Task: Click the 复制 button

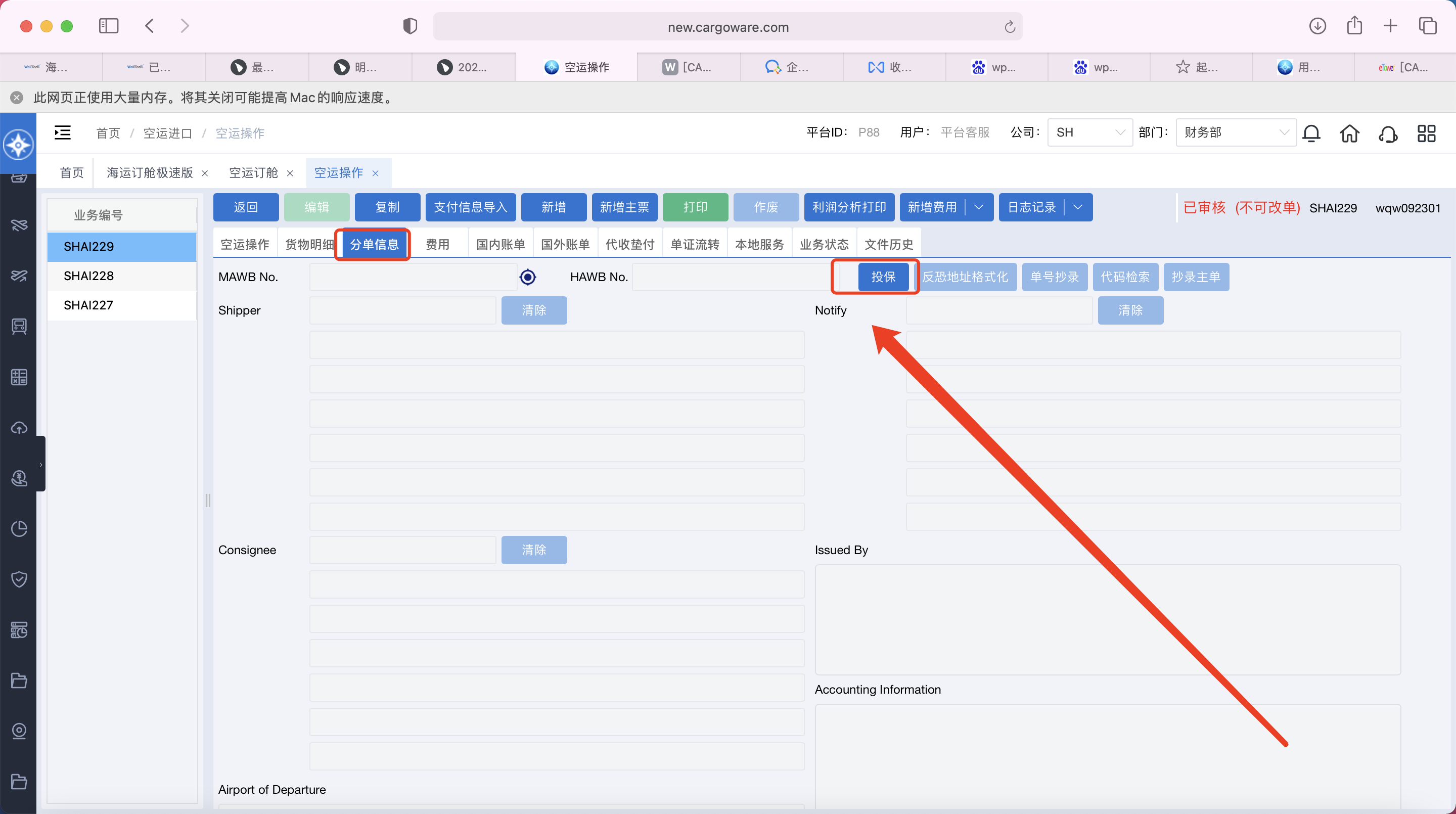Action: (387, 207)
